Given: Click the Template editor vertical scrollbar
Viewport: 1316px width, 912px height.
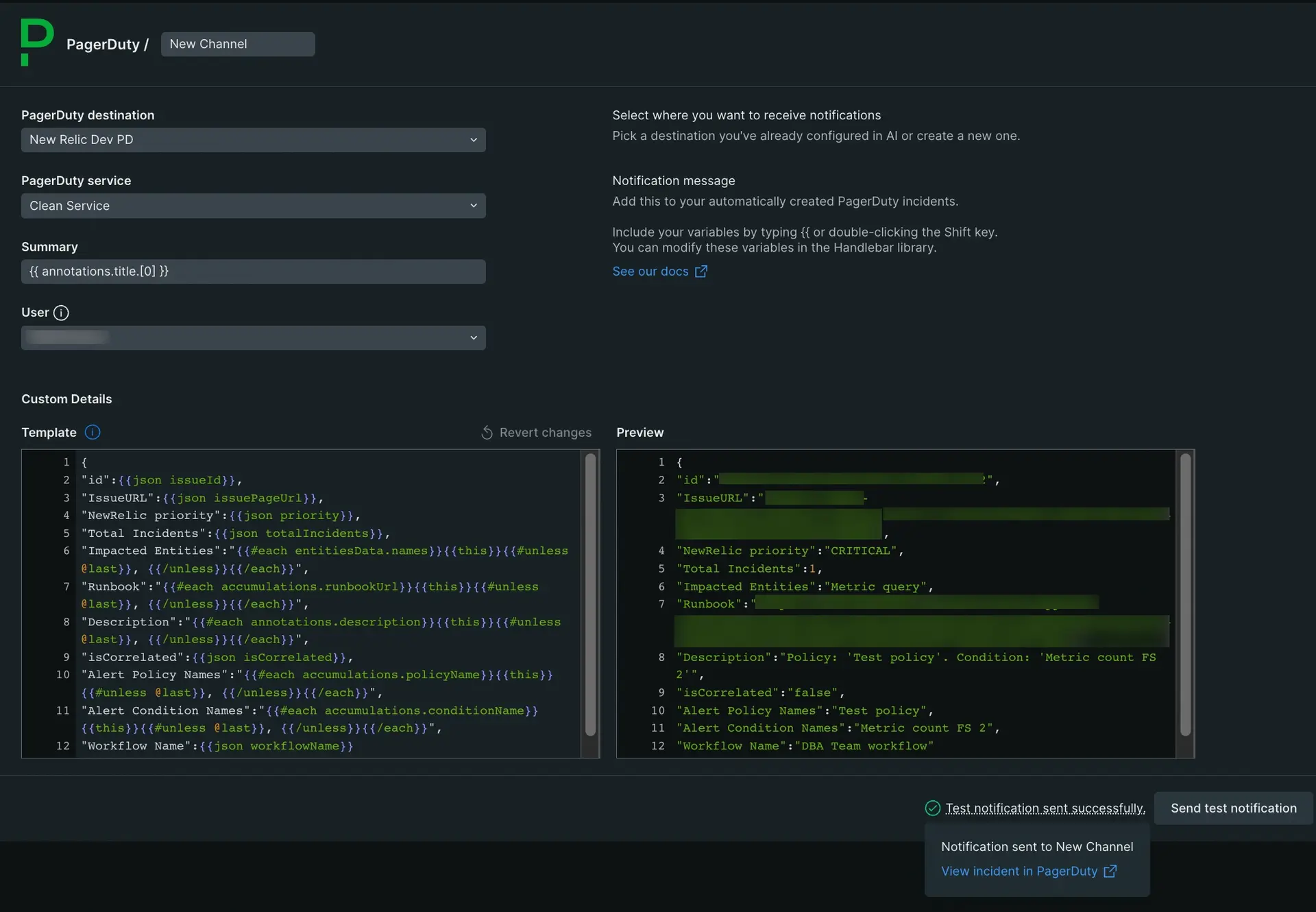Looking at the screenshot, I should coord(590,594).
